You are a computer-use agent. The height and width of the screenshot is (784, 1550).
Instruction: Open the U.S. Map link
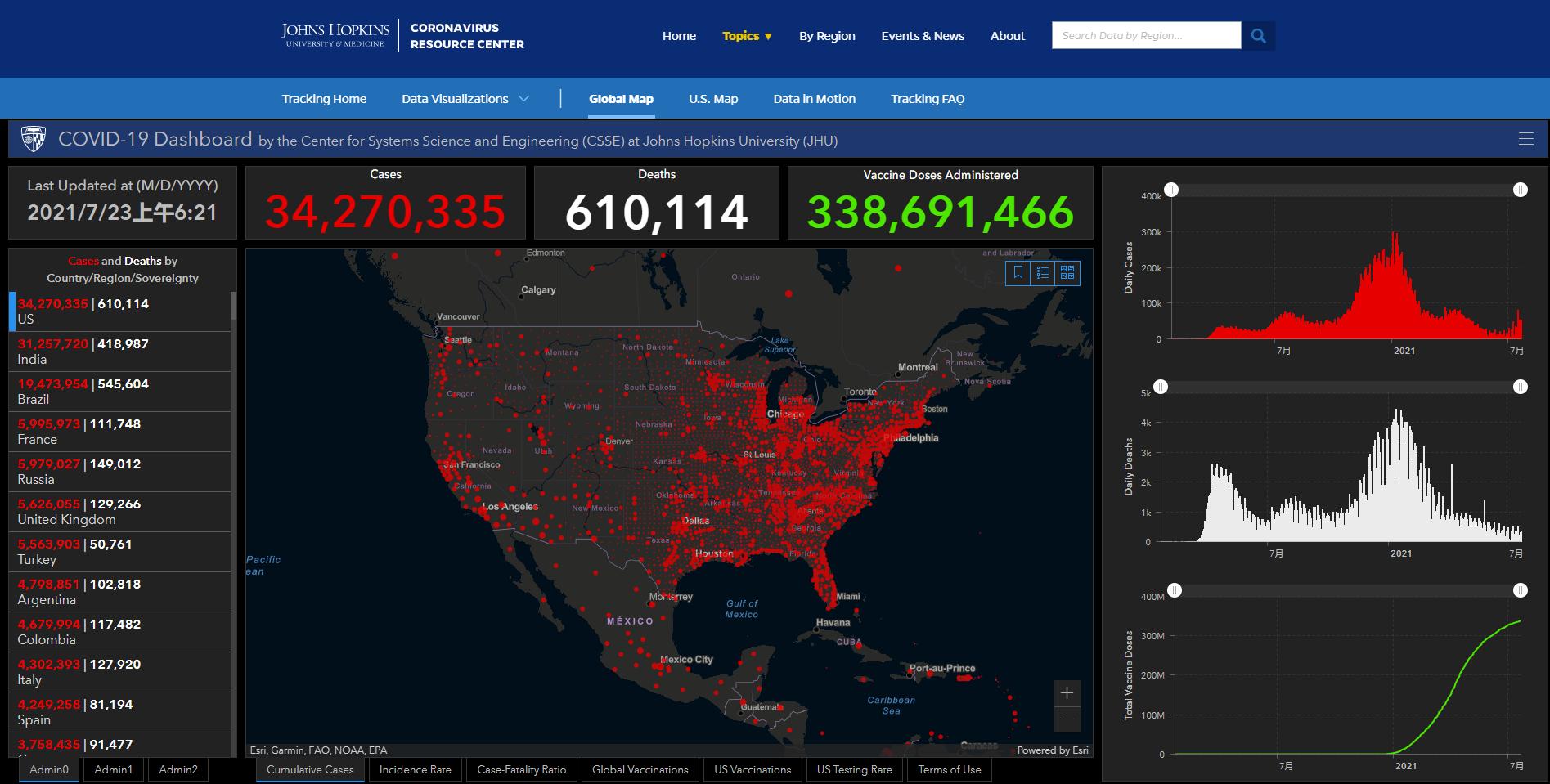point(713,99)
